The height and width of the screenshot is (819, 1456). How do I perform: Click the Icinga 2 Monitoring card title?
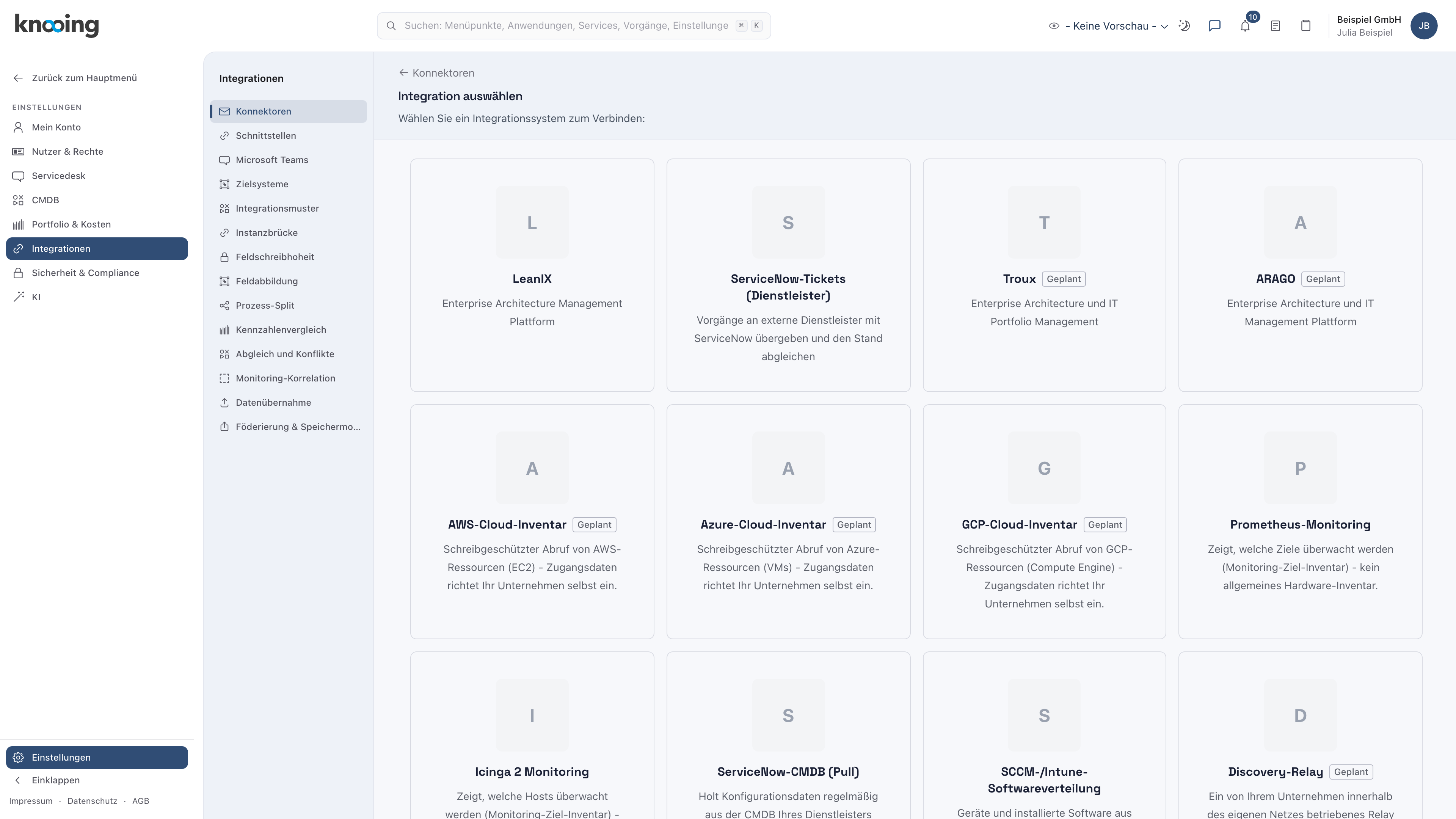click(x=532, y=772)
